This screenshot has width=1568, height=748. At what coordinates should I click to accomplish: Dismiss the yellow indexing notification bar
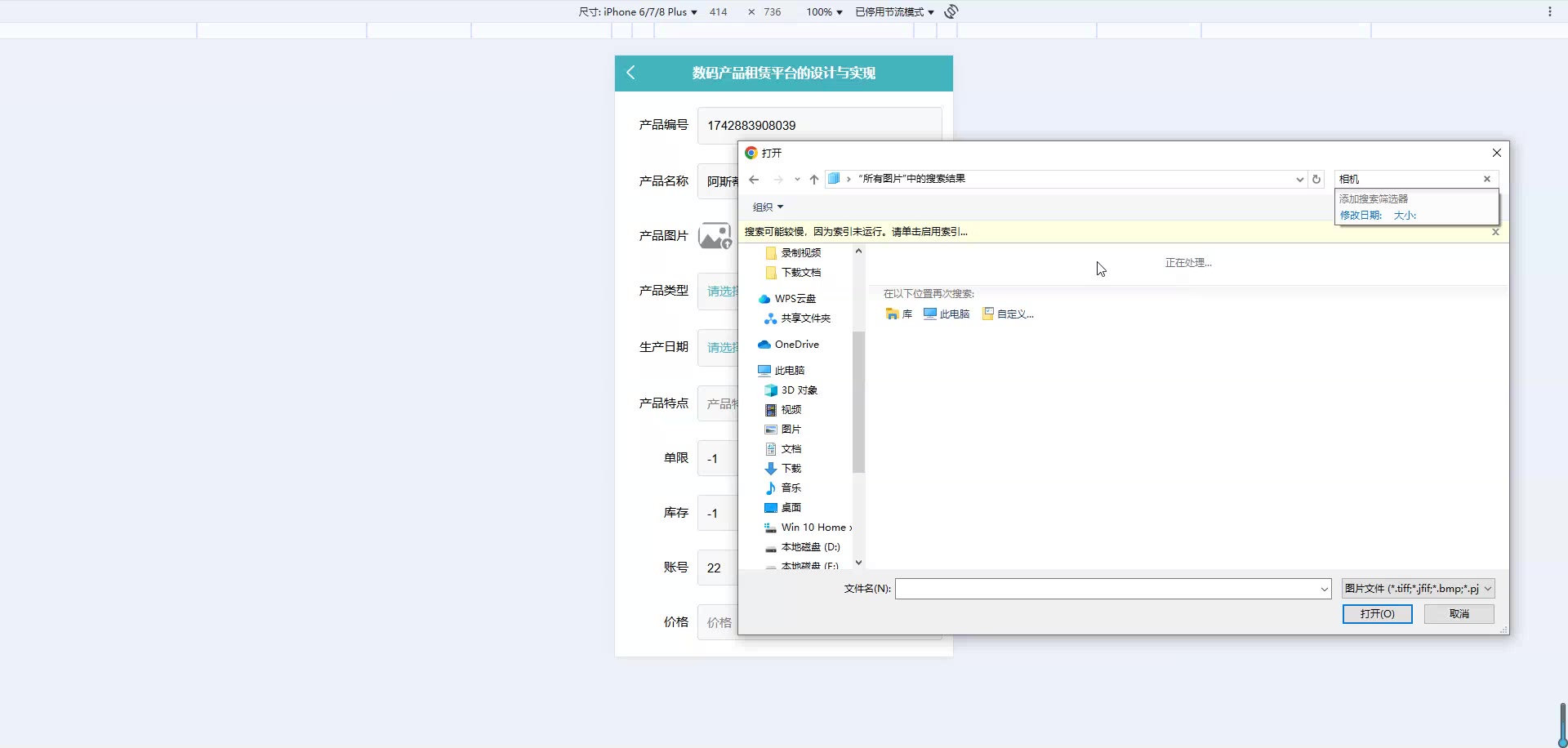pos(1495,232)
